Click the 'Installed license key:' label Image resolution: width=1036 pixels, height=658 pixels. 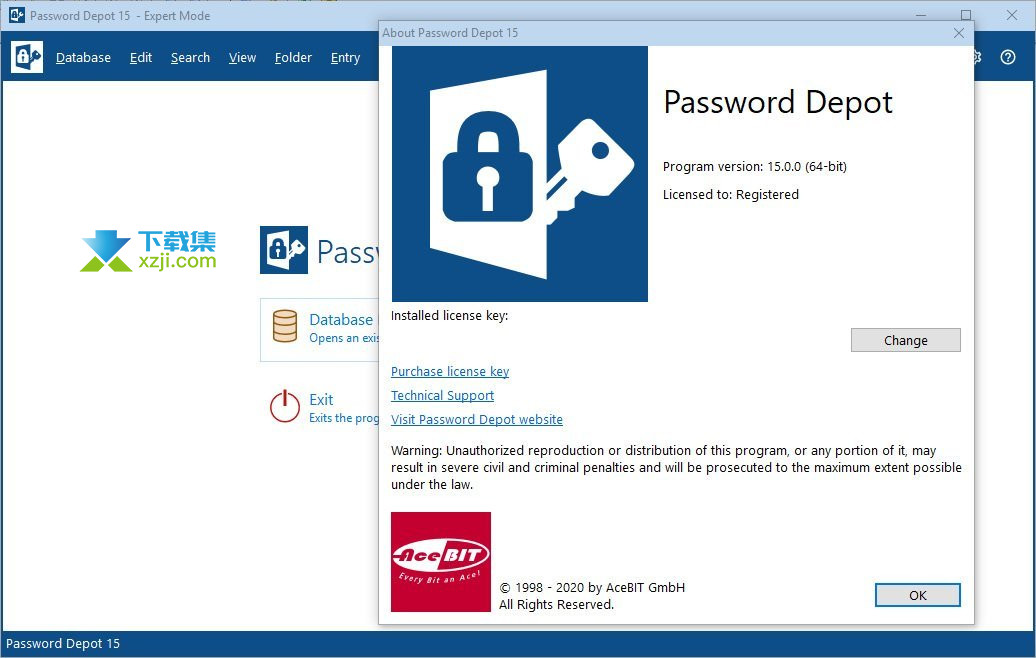tap(449, 316)
